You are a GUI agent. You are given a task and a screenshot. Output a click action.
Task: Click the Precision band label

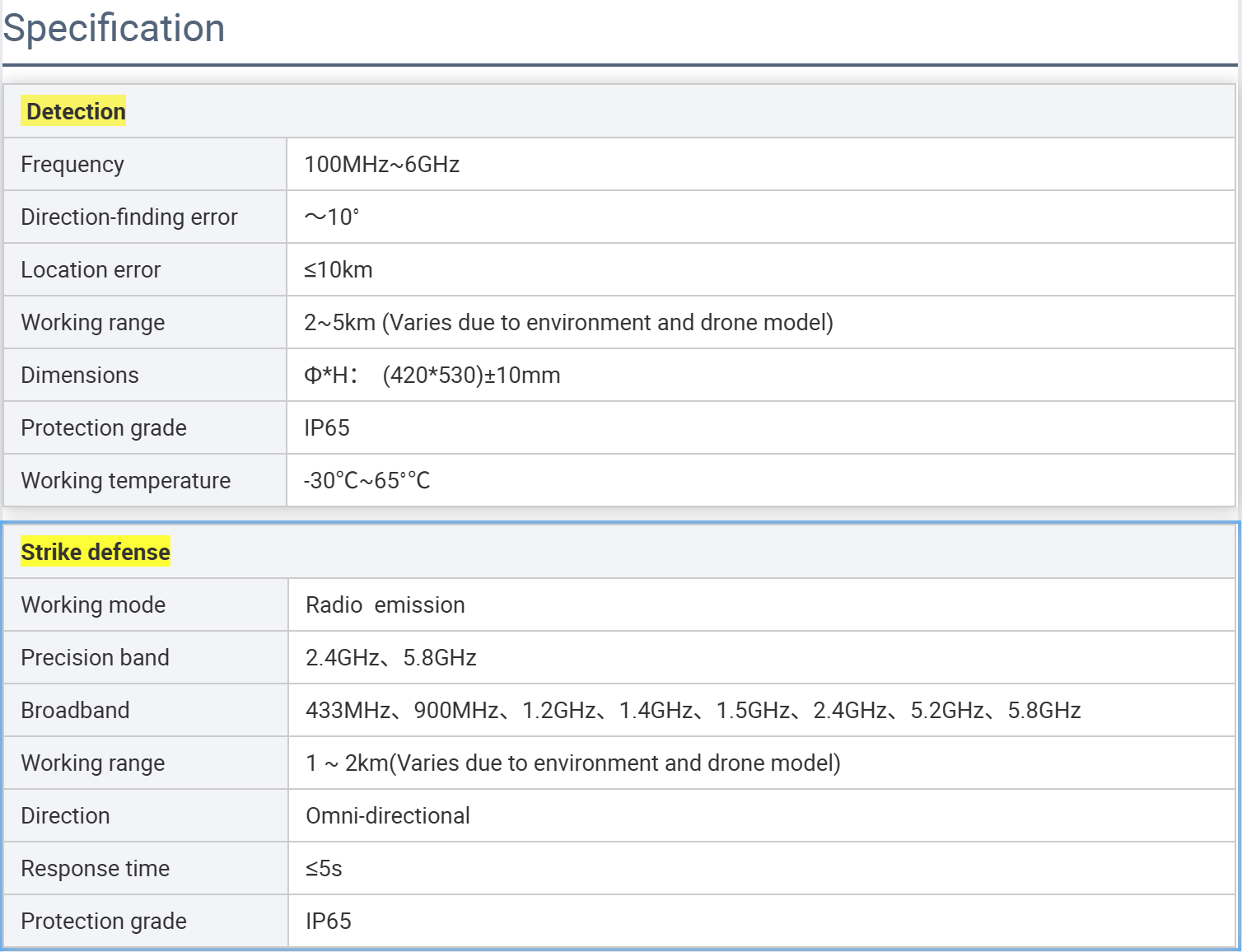[x=95, y=657]
